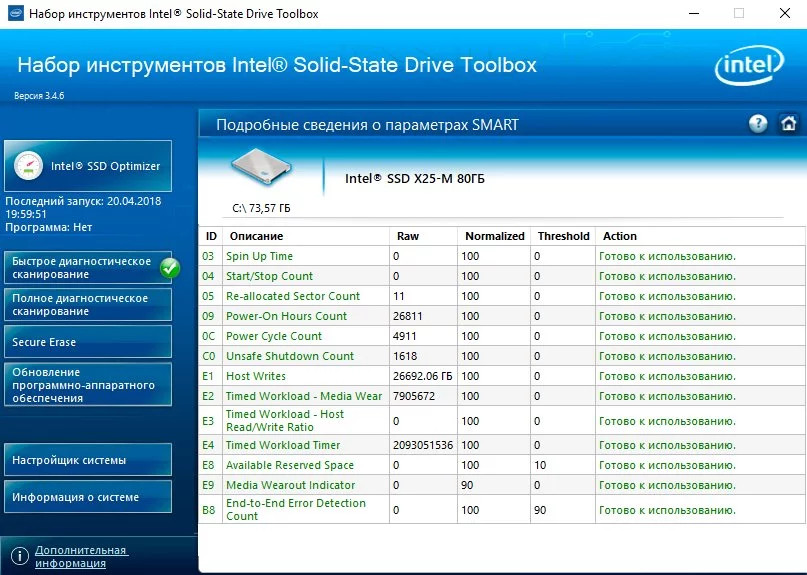Viewport: 807px width, 575px height.
Task: Open Настройщик системы
Action: pos(88,460)
